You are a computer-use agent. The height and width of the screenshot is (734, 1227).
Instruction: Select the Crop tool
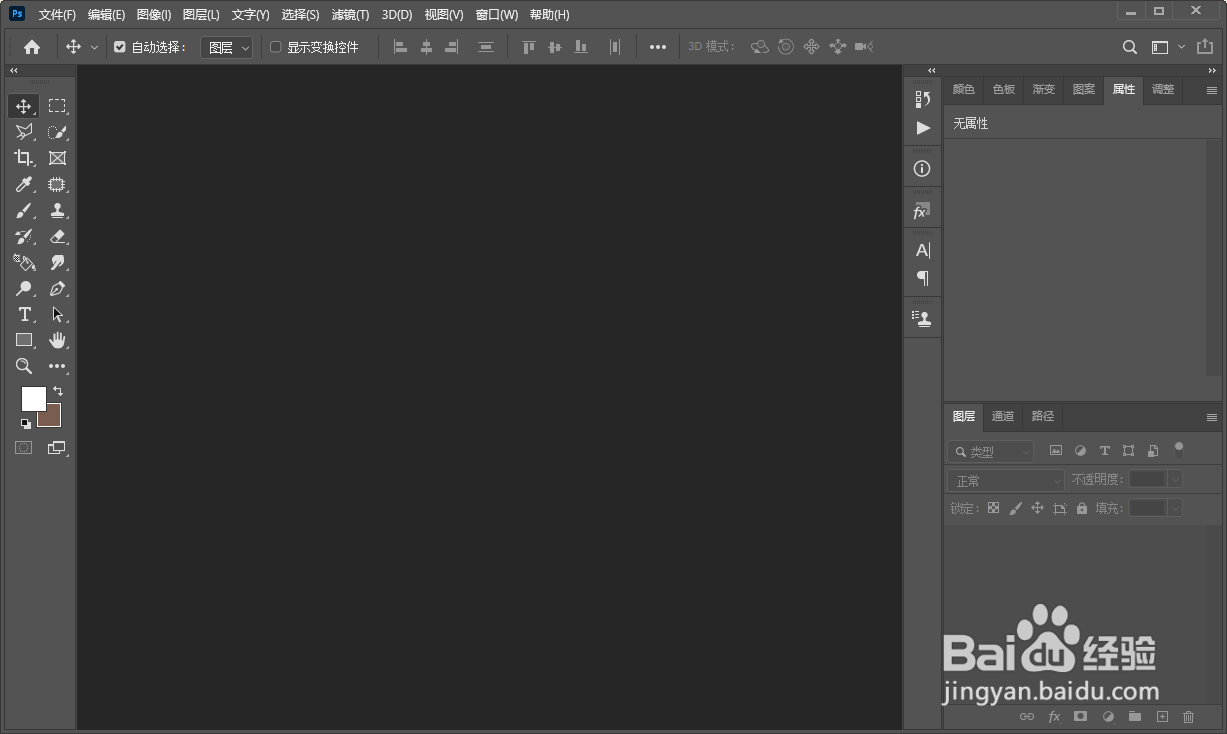coord(24,158)
